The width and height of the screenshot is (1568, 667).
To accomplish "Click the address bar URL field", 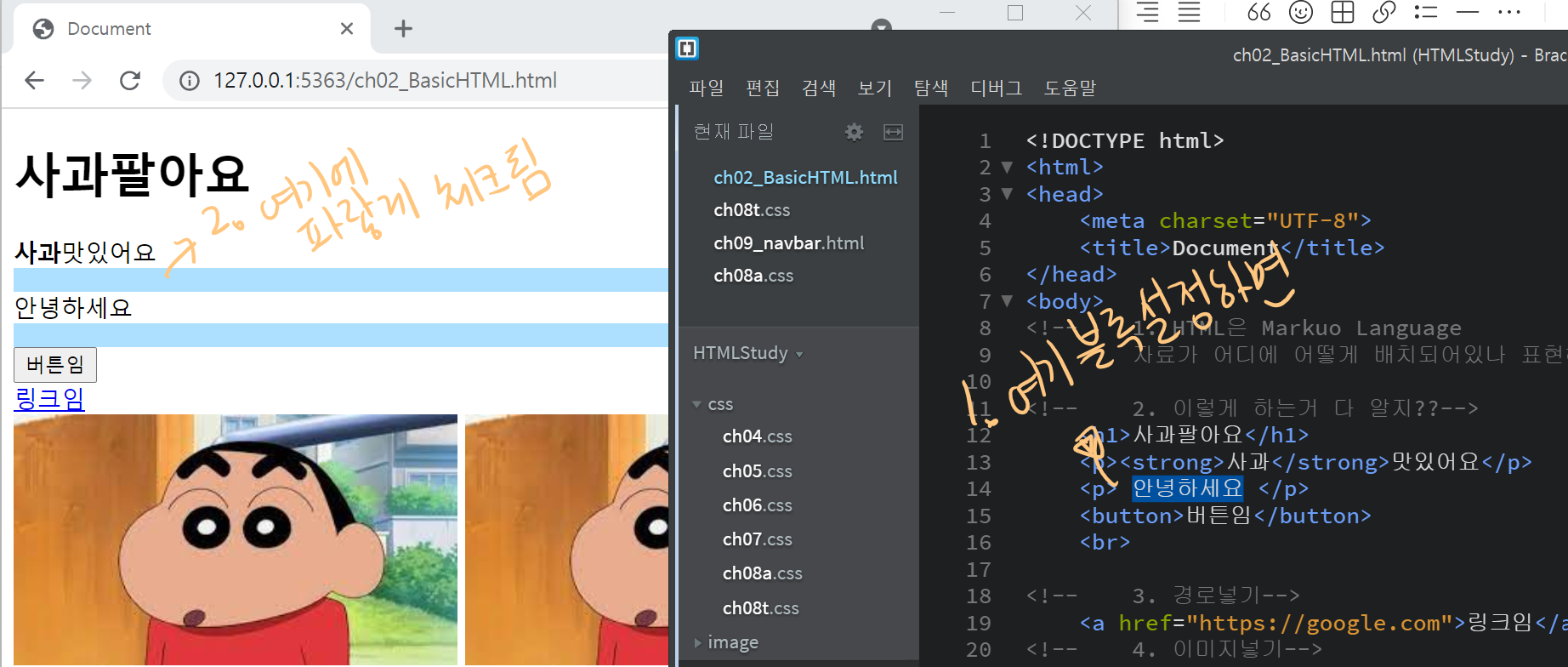I will [x=384, y=81].
